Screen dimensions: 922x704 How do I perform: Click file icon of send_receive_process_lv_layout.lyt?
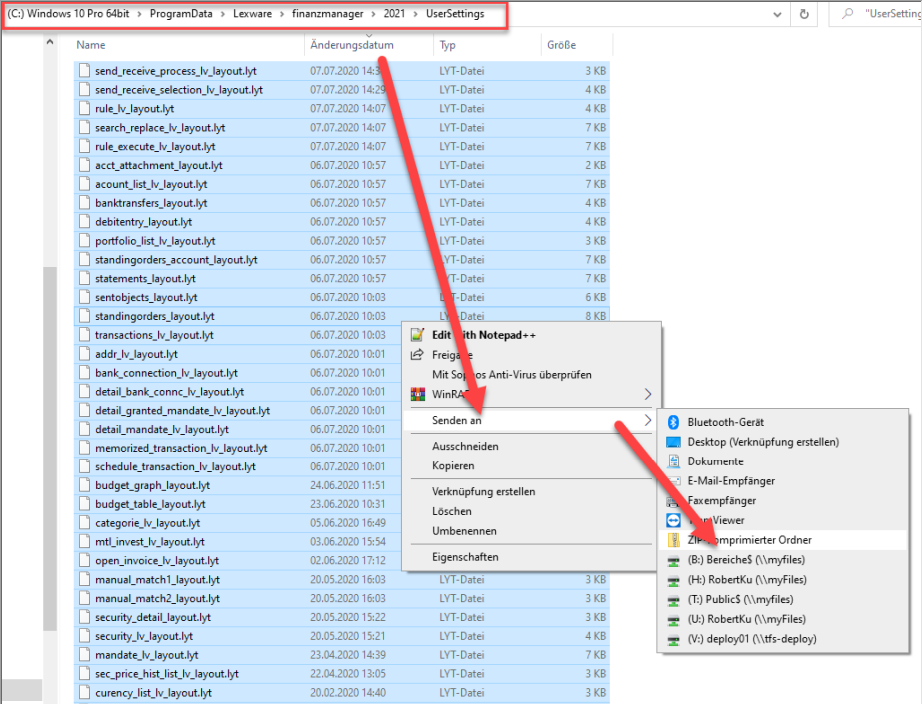pyautogui.click(x=85, y=71)
